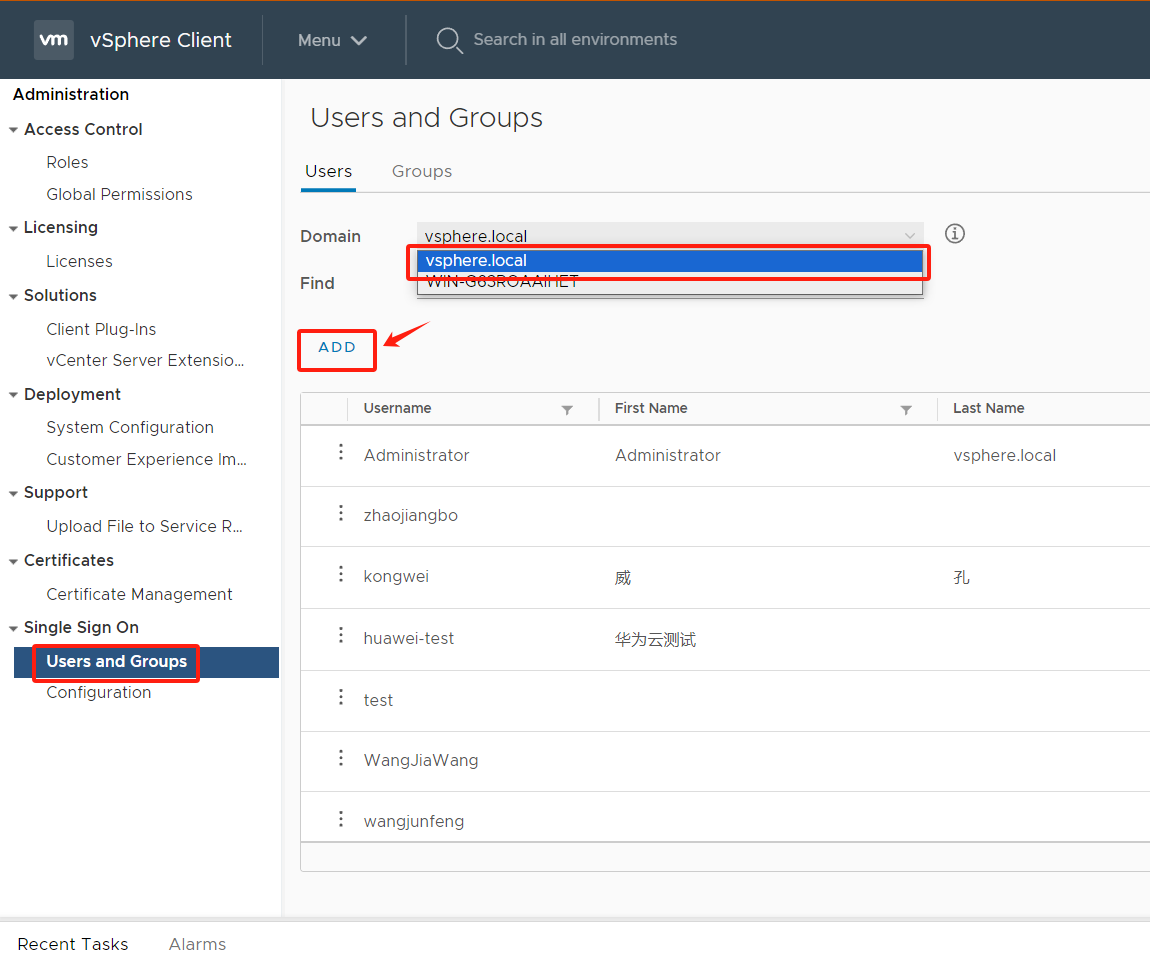Collapse the Access Control section
This screenshot has height=956, width=1150.
[x=13, y=130]
